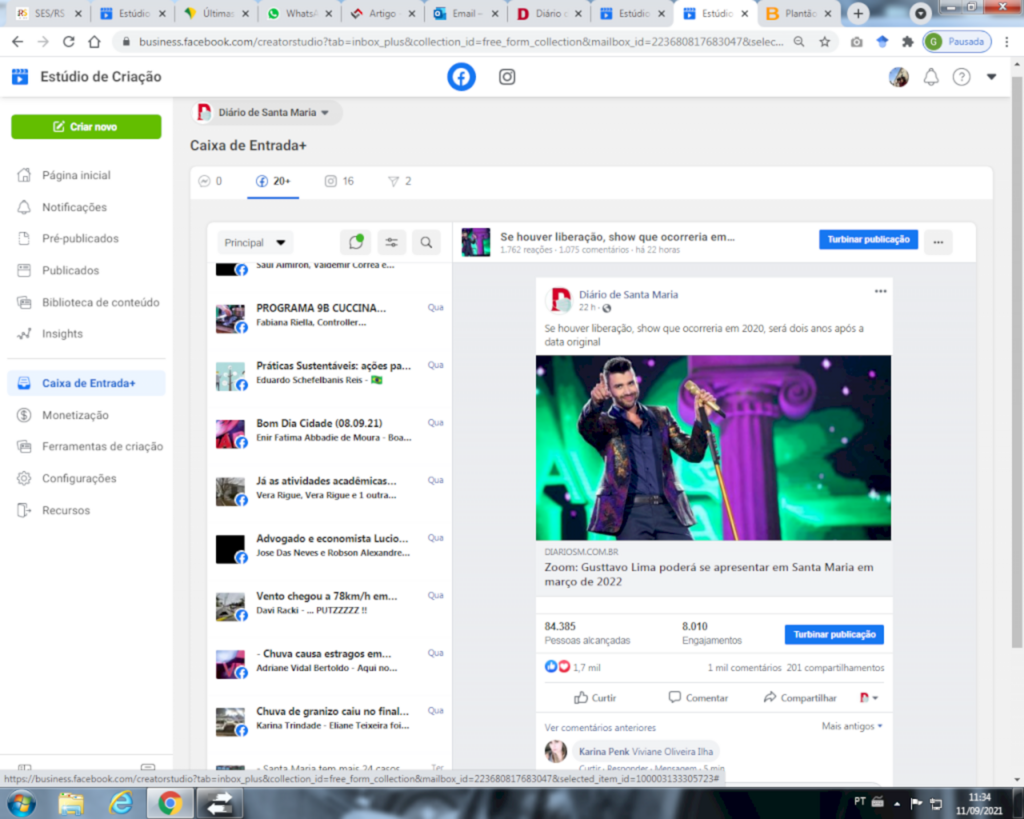Open the help question mark icon
1024x819 pixels.
pyautogui.click(x=961, y=77)
